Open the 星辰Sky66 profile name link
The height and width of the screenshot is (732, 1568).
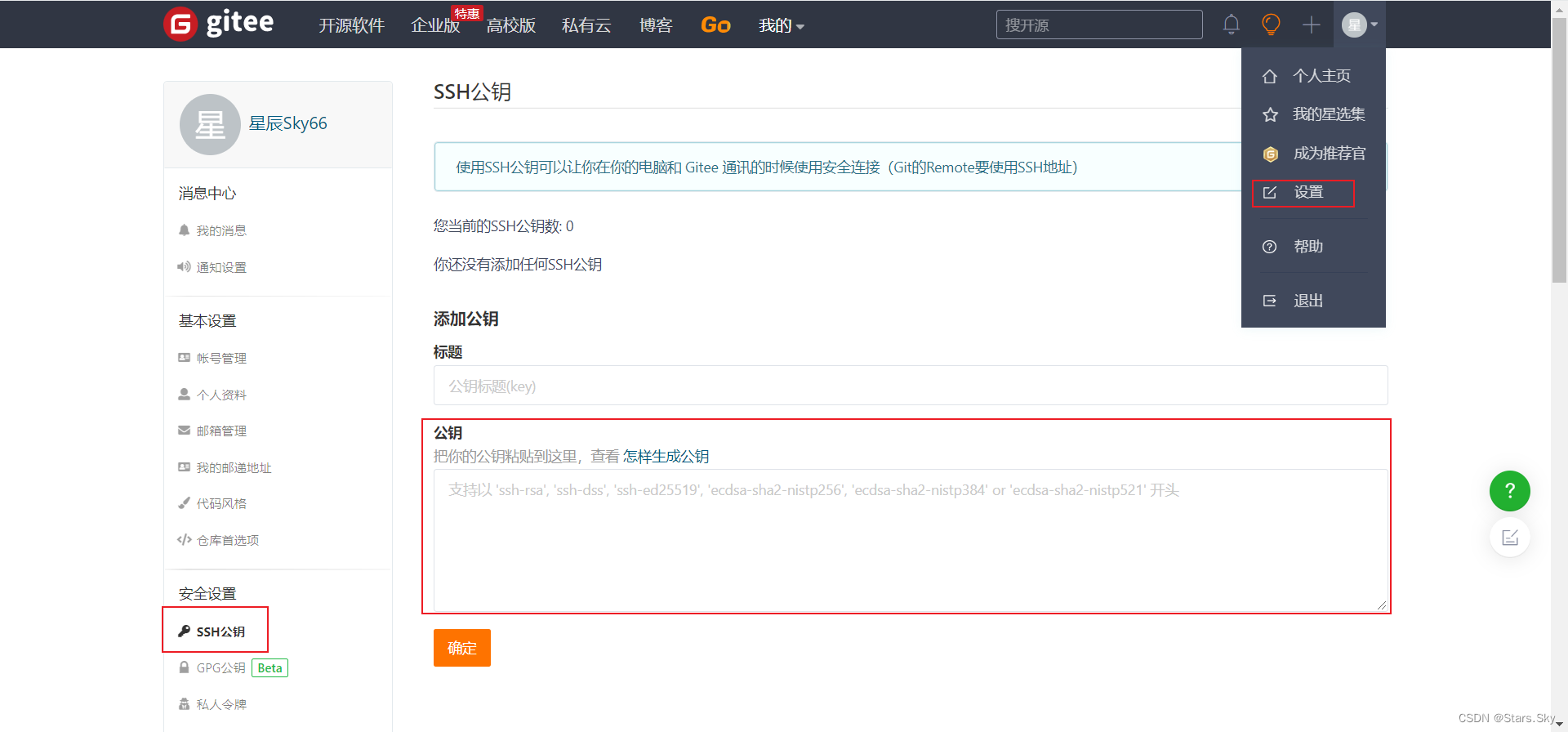(287, 123)
